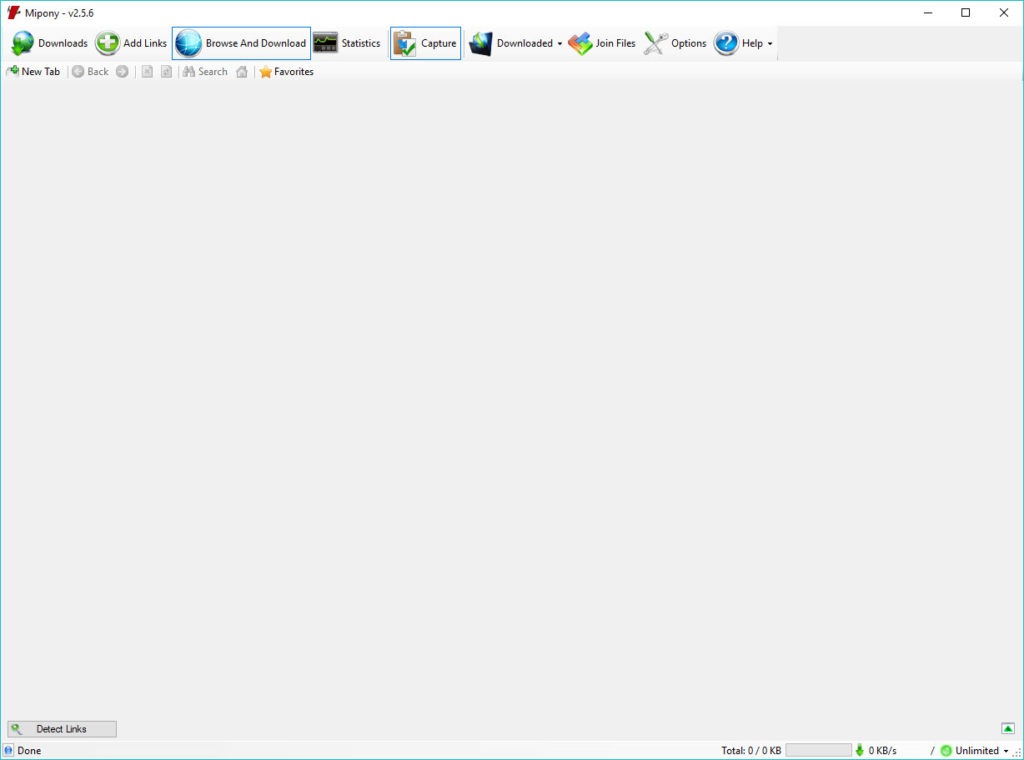Click the green download speed arrow icon
Viewport: 1024px width, 760px height.
[859, 751]
